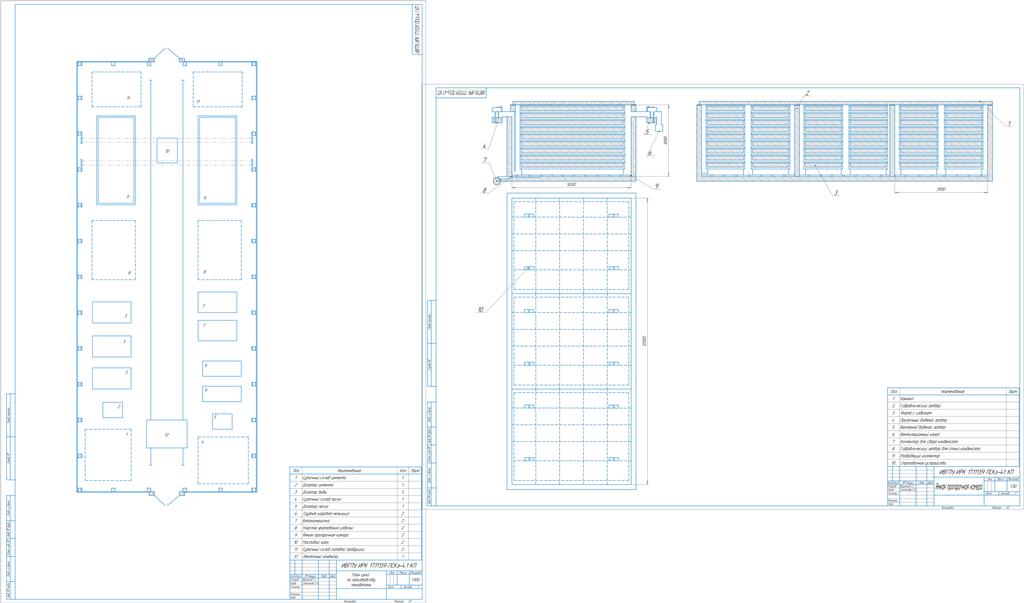Click 'Вентиляционный канал' legend row

click(x=953, y=434)
